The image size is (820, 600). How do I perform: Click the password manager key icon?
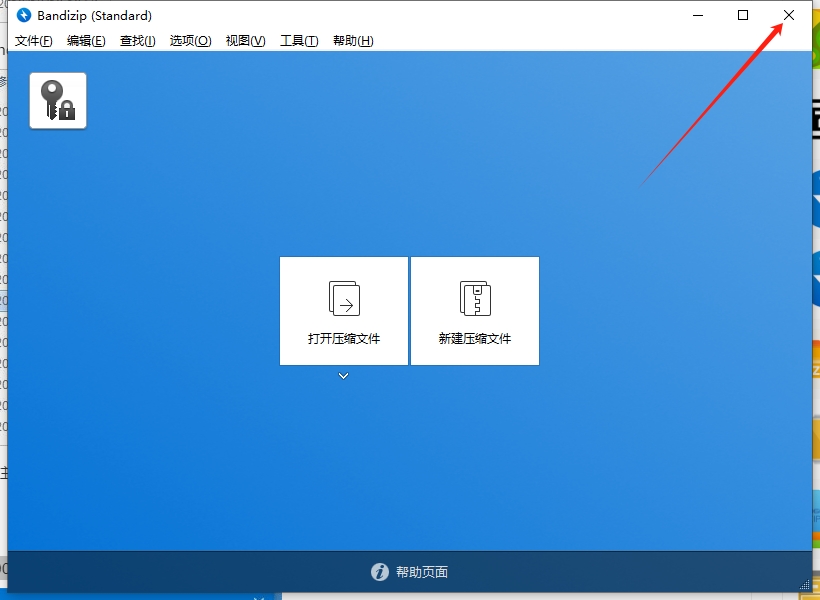click(x=58, y=100)
